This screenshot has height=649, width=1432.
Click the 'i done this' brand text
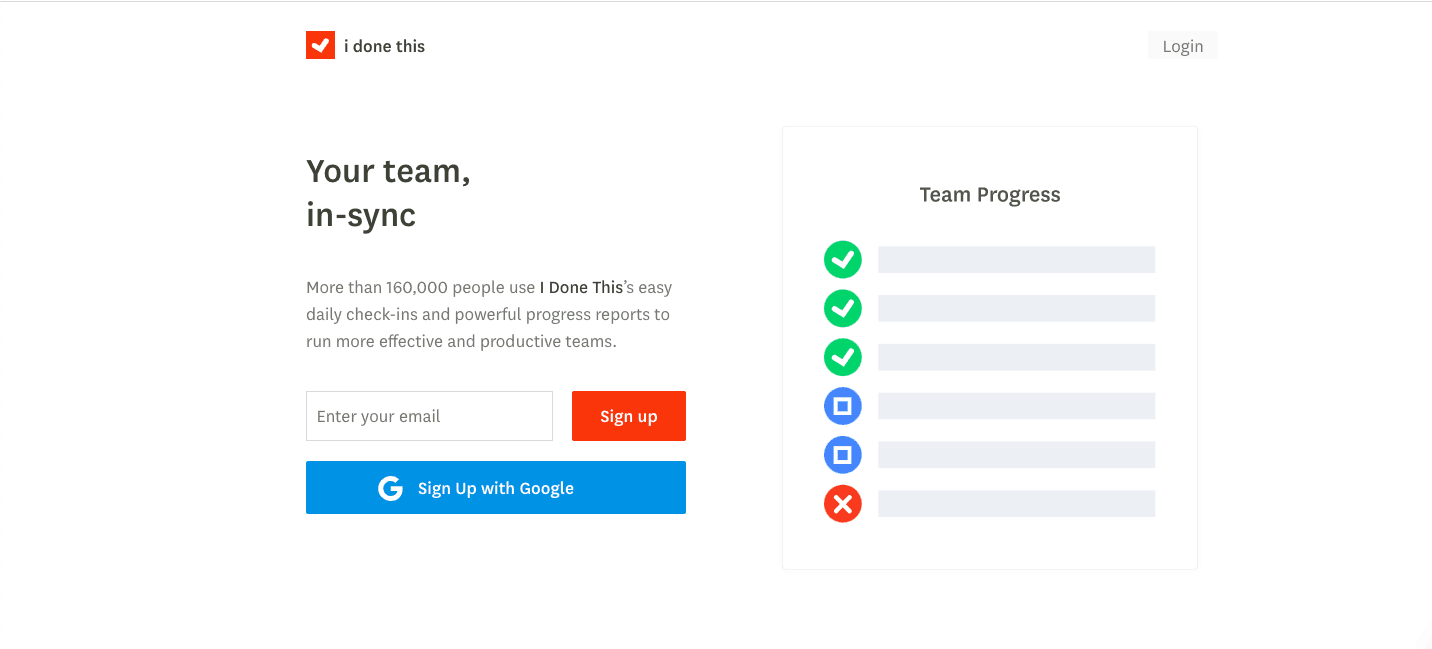coord(384,46)
